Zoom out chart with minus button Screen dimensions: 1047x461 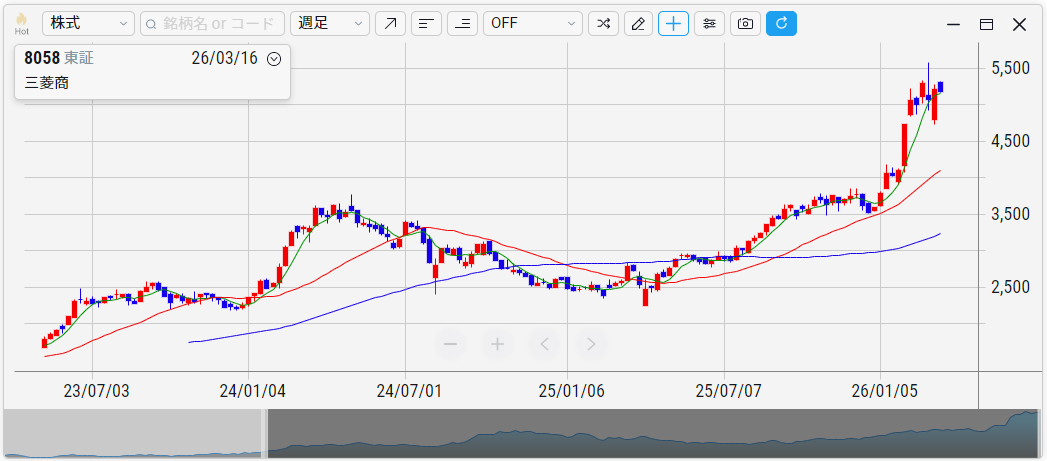click(x=450, y=344)
